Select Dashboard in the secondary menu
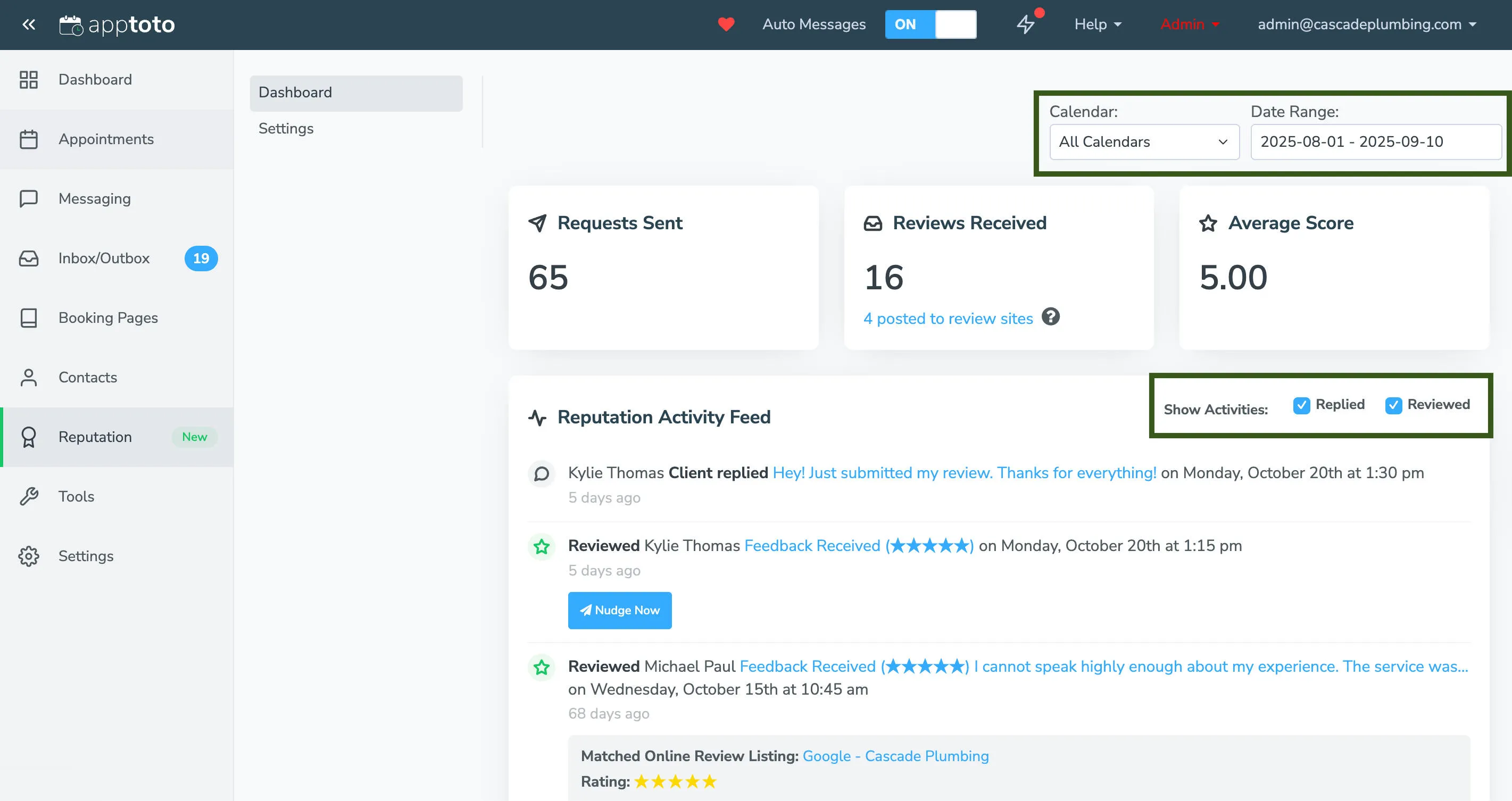 295,92
